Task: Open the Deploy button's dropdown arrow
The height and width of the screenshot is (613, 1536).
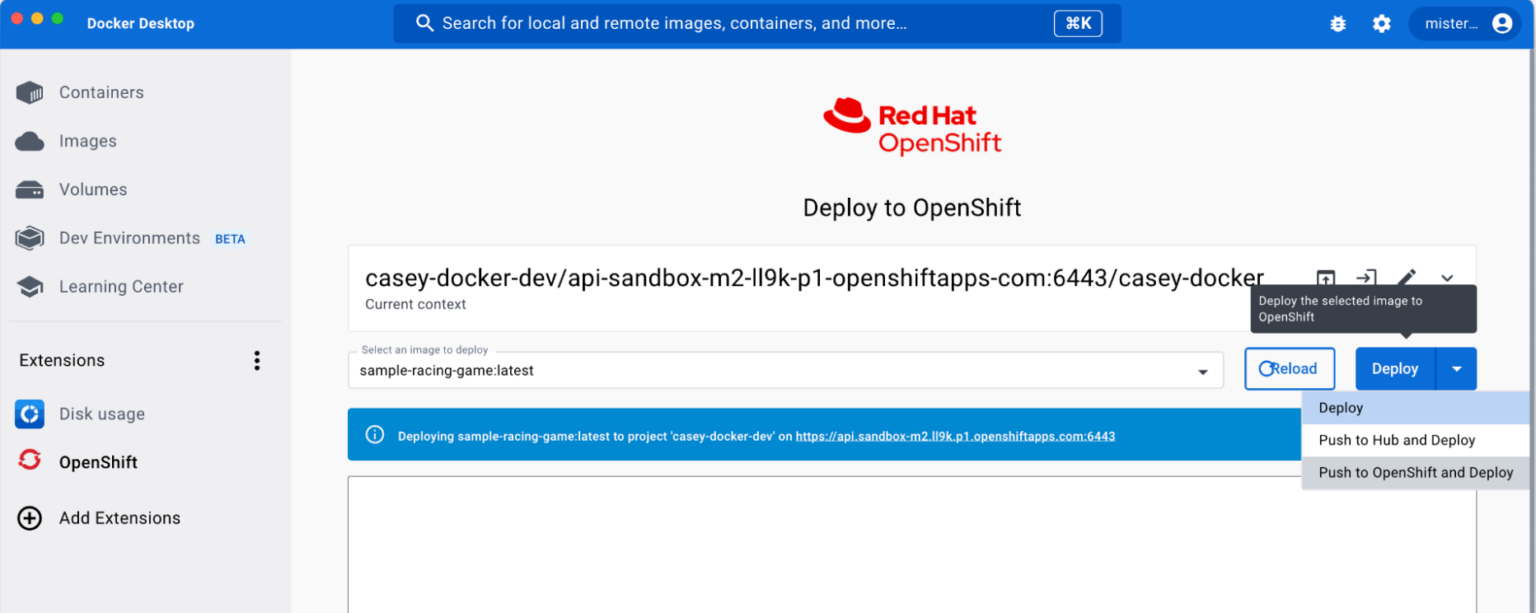Action: coord(1457,368)
